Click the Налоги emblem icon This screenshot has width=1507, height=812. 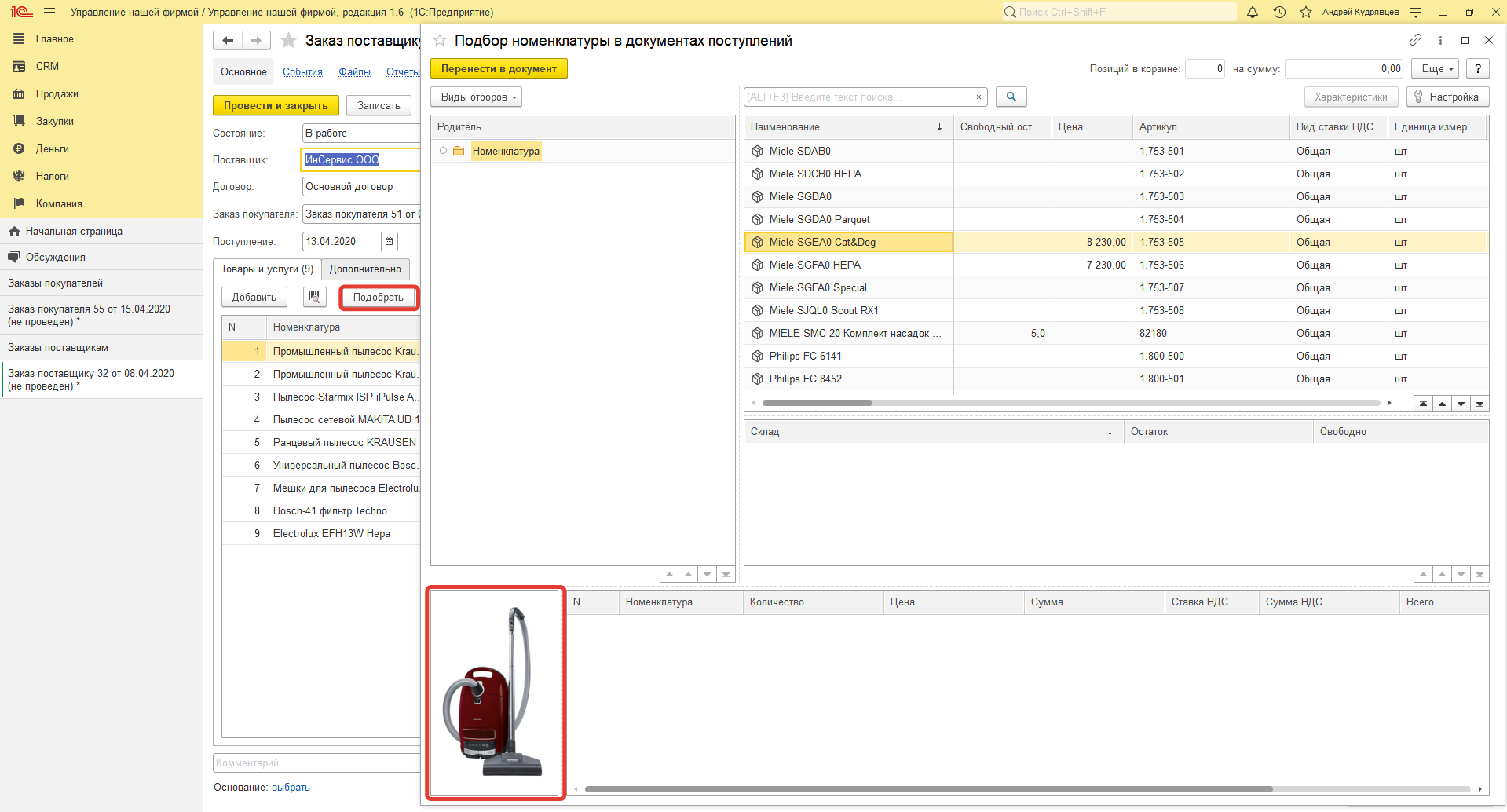(x=19, y=176)
